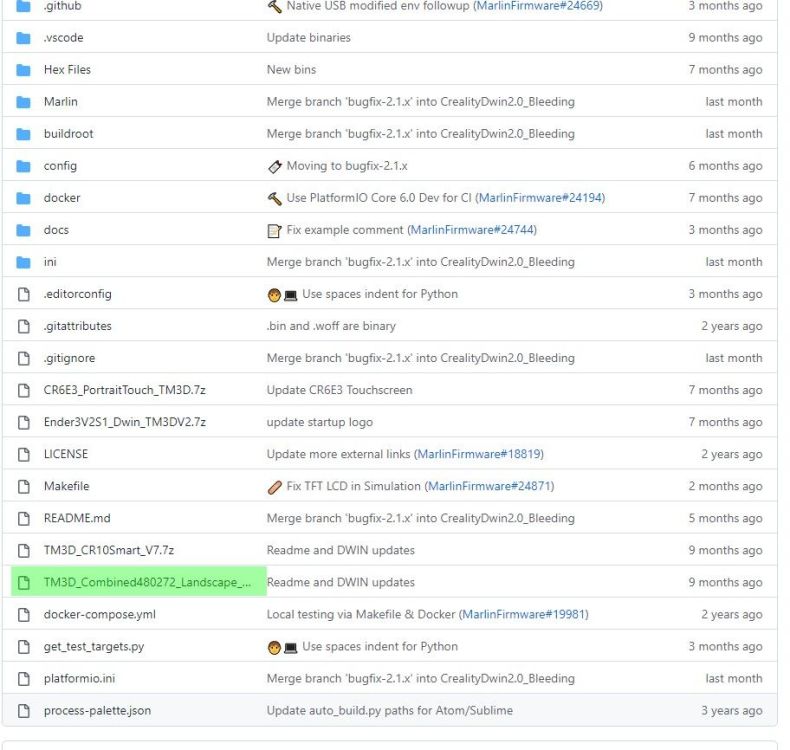
Task: Click the 'Fix example comment' commit text
Action: point(345,230)
